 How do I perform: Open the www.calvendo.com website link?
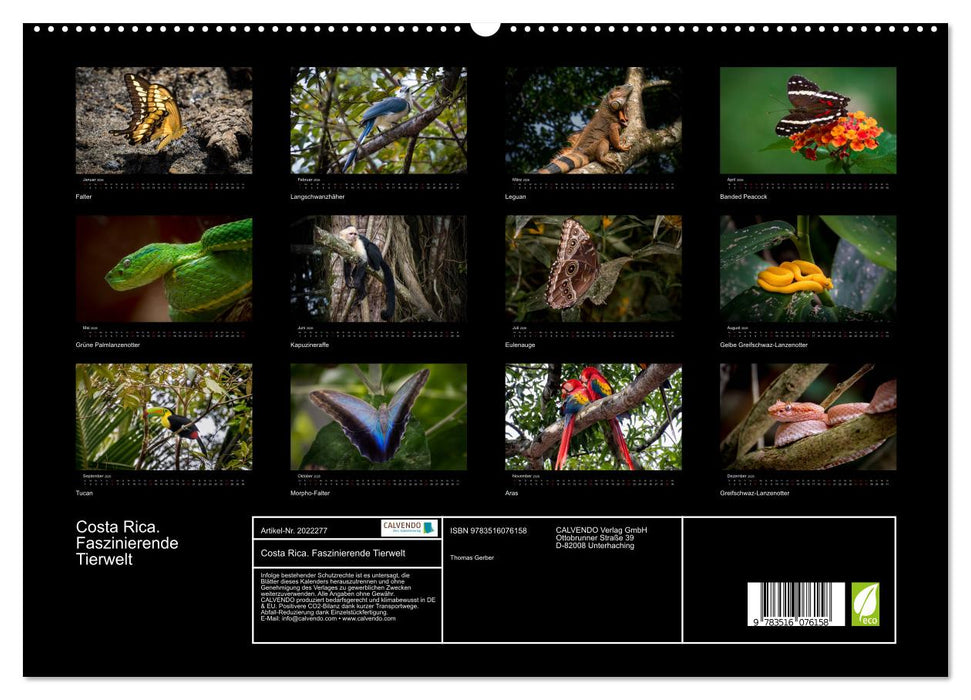coord(367,619)
